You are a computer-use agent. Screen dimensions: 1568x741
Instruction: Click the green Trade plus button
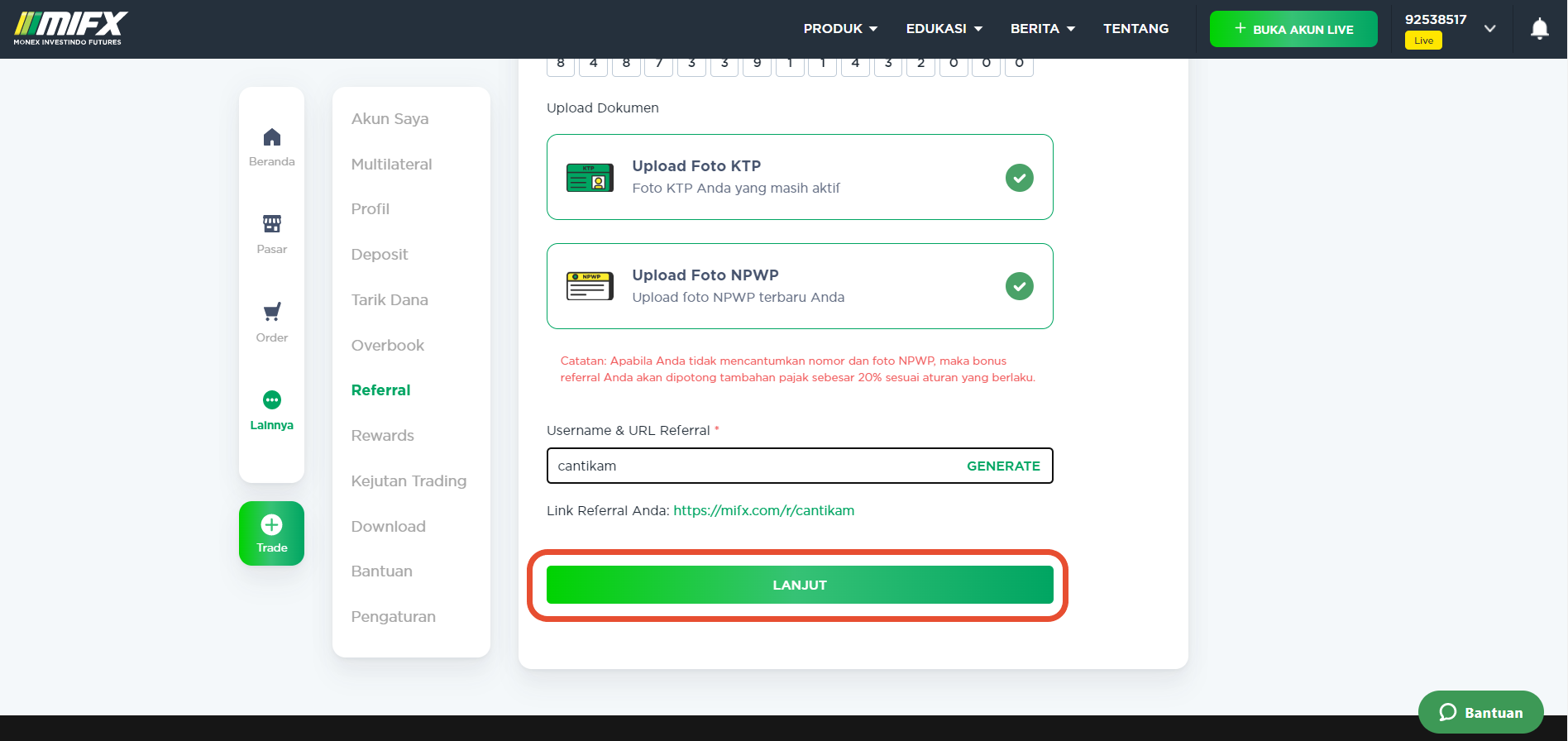point(271,533)
